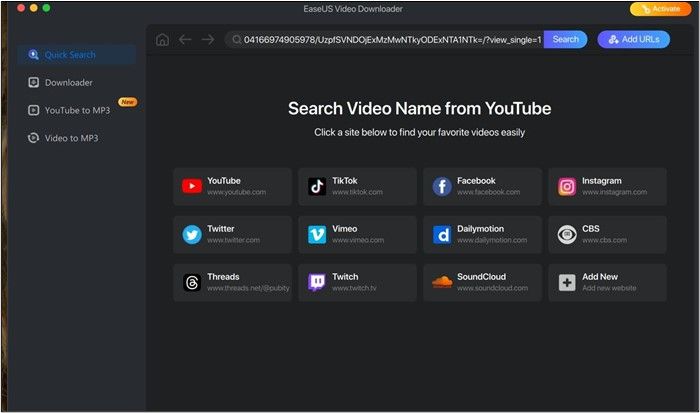Open the TikTok site tile
The width and height of the screenshot is (700, 413).
point(357,186)
